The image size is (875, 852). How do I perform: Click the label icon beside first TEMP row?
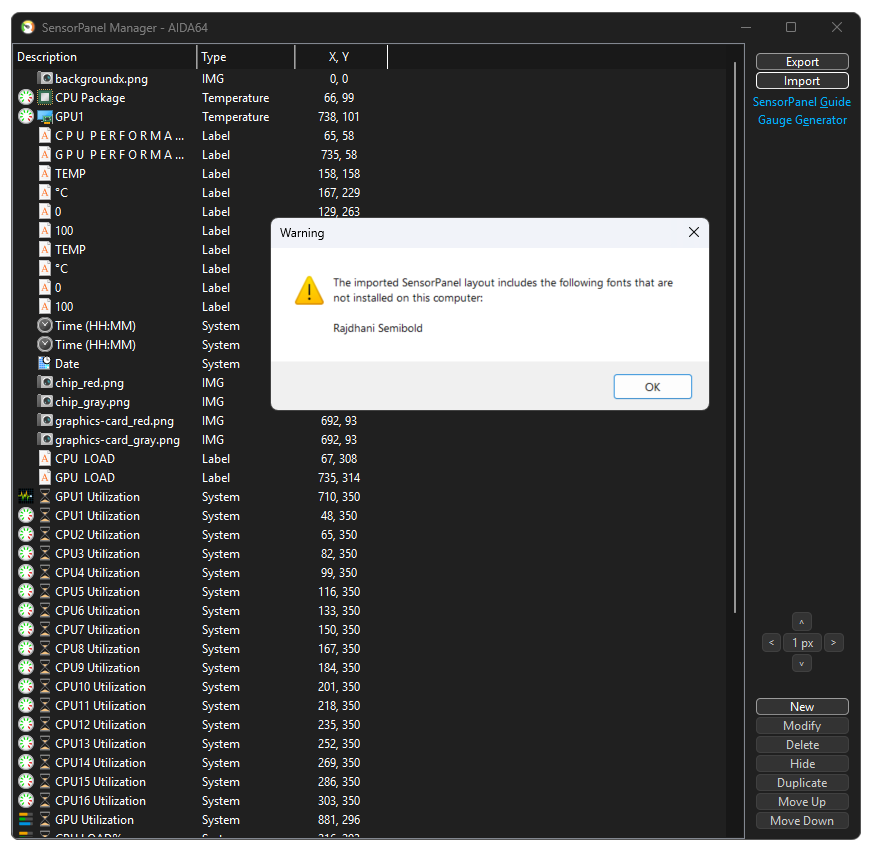[45, 174]
